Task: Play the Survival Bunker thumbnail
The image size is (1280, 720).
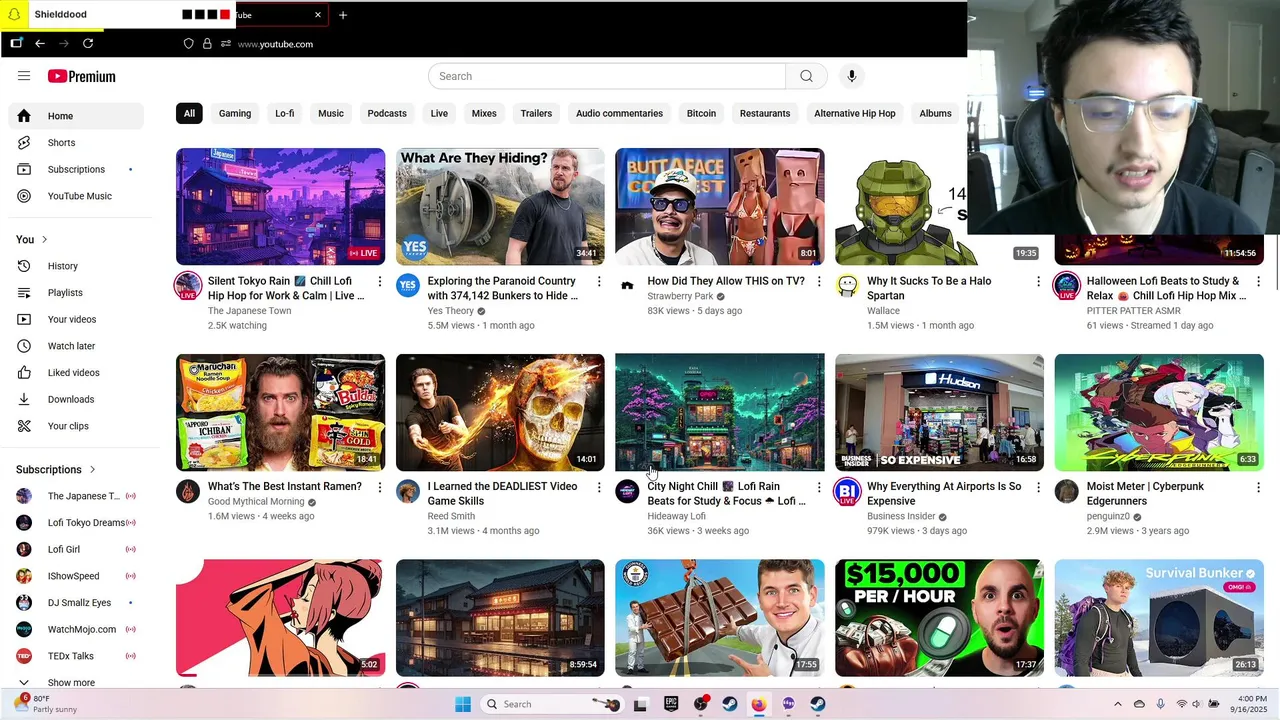Action: tap(1159, 618)
